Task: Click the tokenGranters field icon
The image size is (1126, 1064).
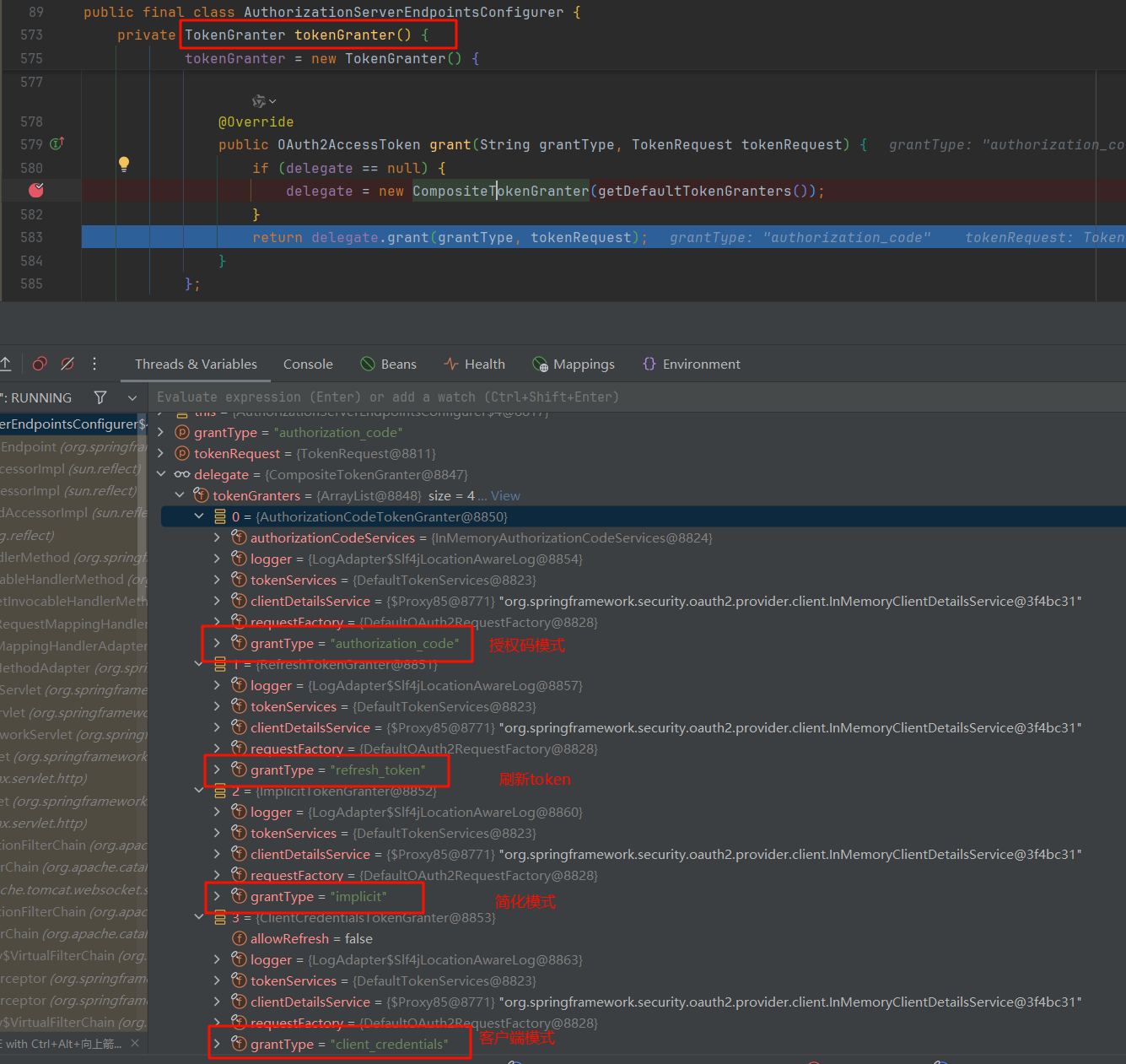Action: (201, 495)
